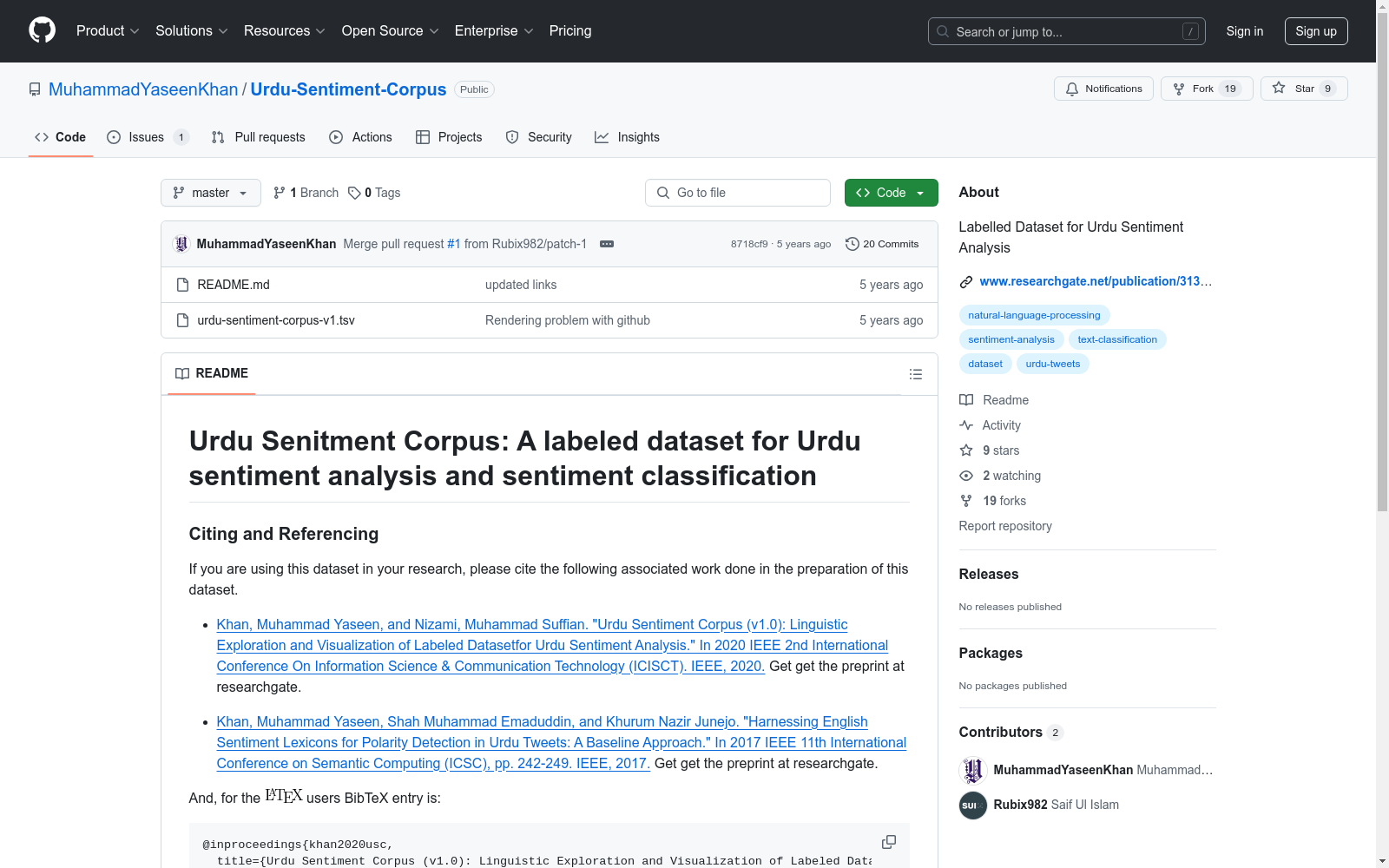Open the Pull requests tab
1389x868 pixels.
tap(259, 137)
